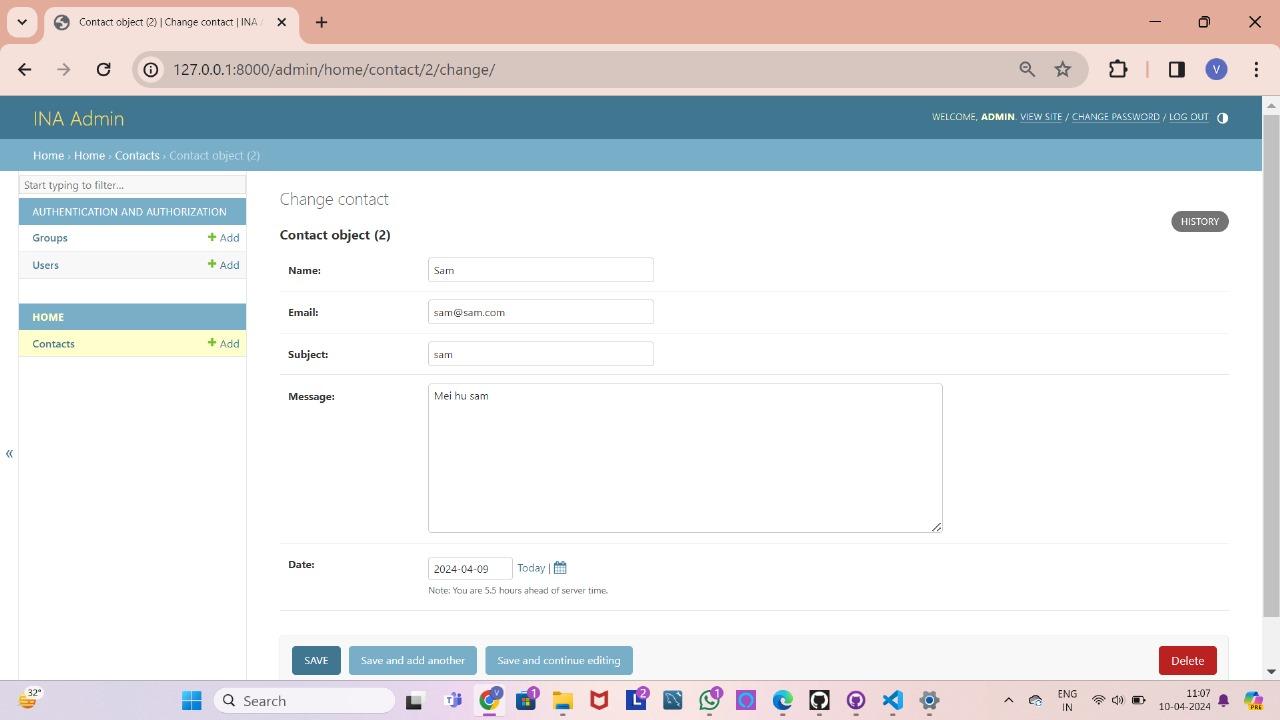The width and height of the screenshot is (1280, 720).
Task: Open Visual Studio Code from the taskbar
Action: click(x=892, y=700)
